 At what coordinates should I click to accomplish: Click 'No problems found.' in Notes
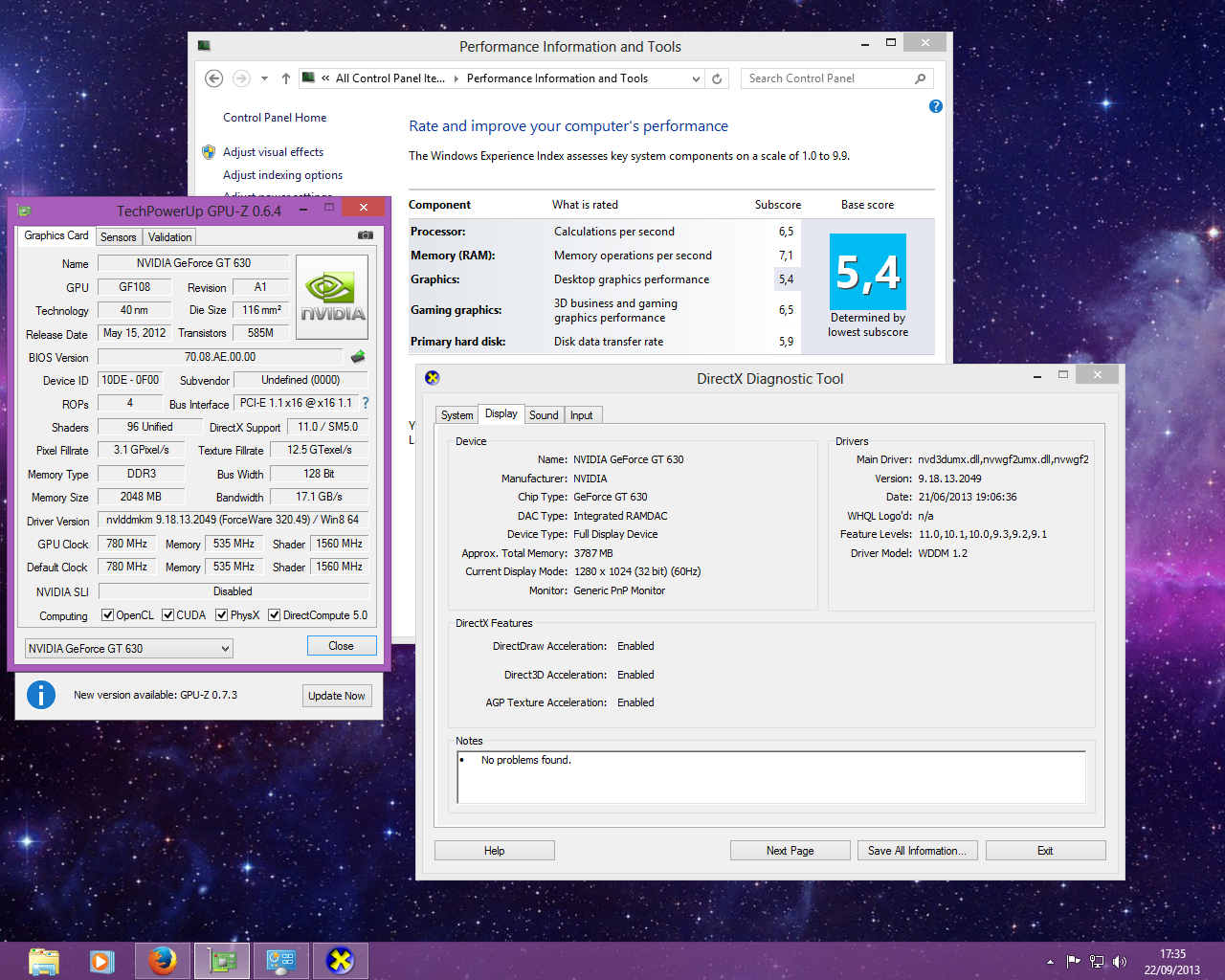point(525,760)
